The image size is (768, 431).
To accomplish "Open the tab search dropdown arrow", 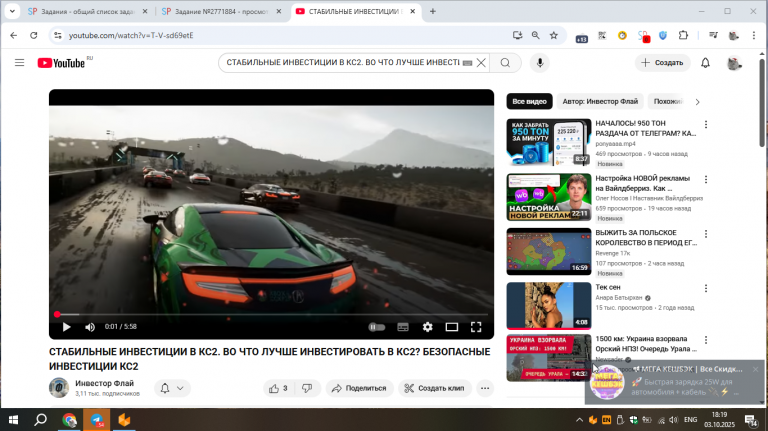I will click(12, 11).
